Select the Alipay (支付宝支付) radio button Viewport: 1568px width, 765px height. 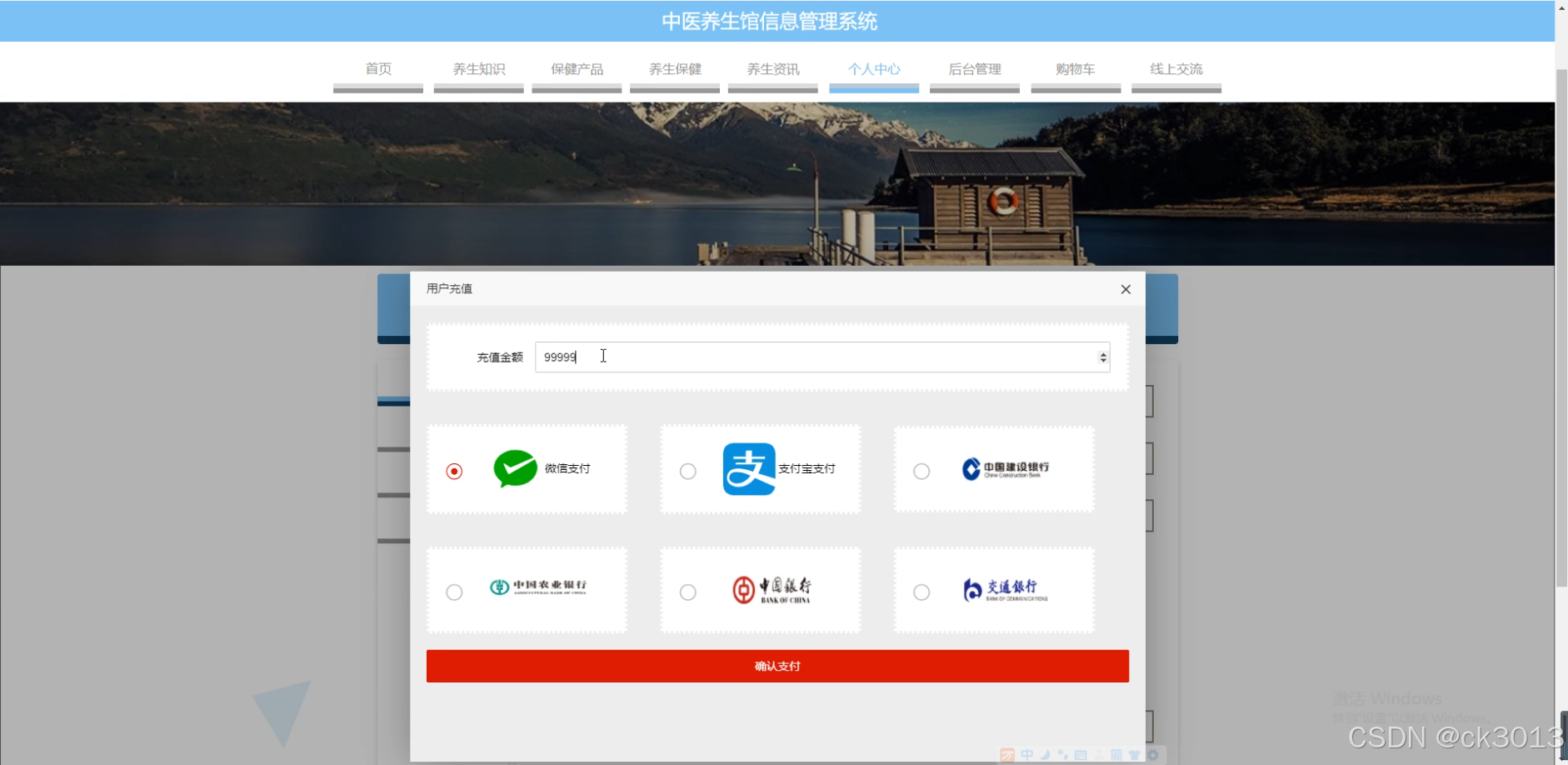688,472
